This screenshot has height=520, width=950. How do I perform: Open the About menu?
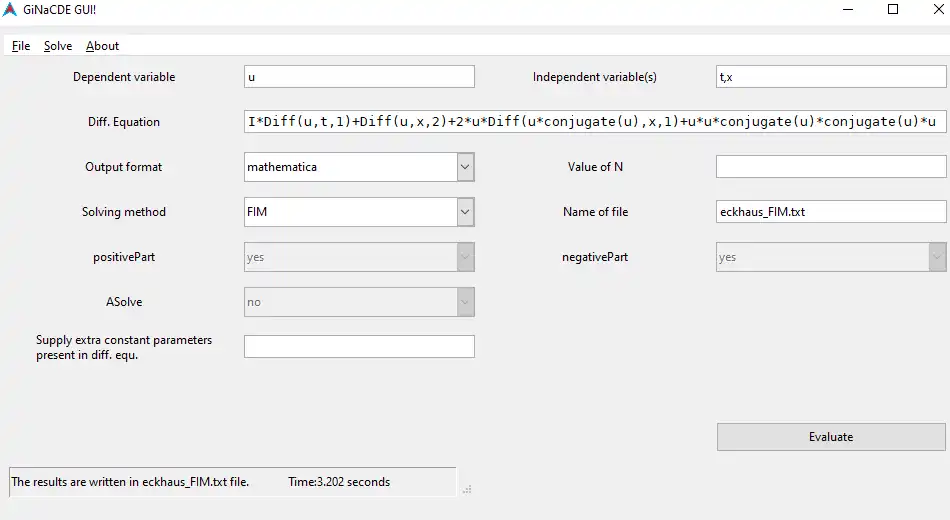point(102,46)
